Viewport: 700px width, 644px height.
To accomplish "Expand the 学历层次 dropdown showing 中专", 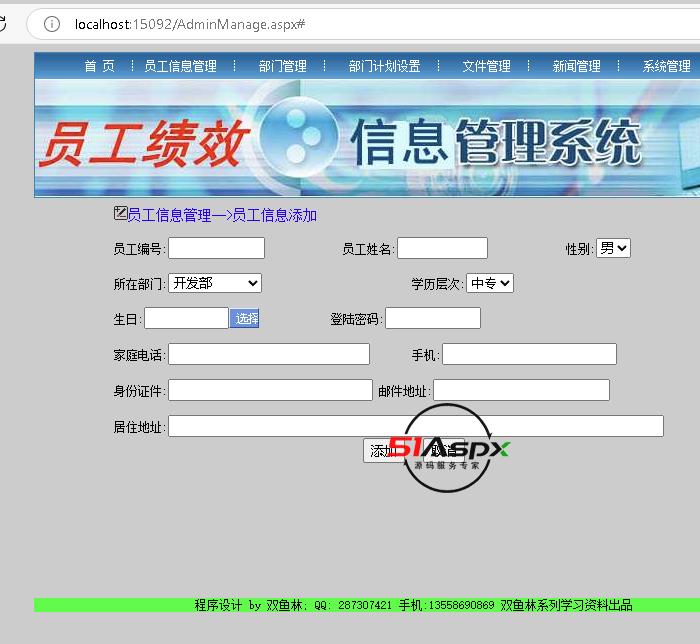I will pyautogui.click(x=490, y=283).
